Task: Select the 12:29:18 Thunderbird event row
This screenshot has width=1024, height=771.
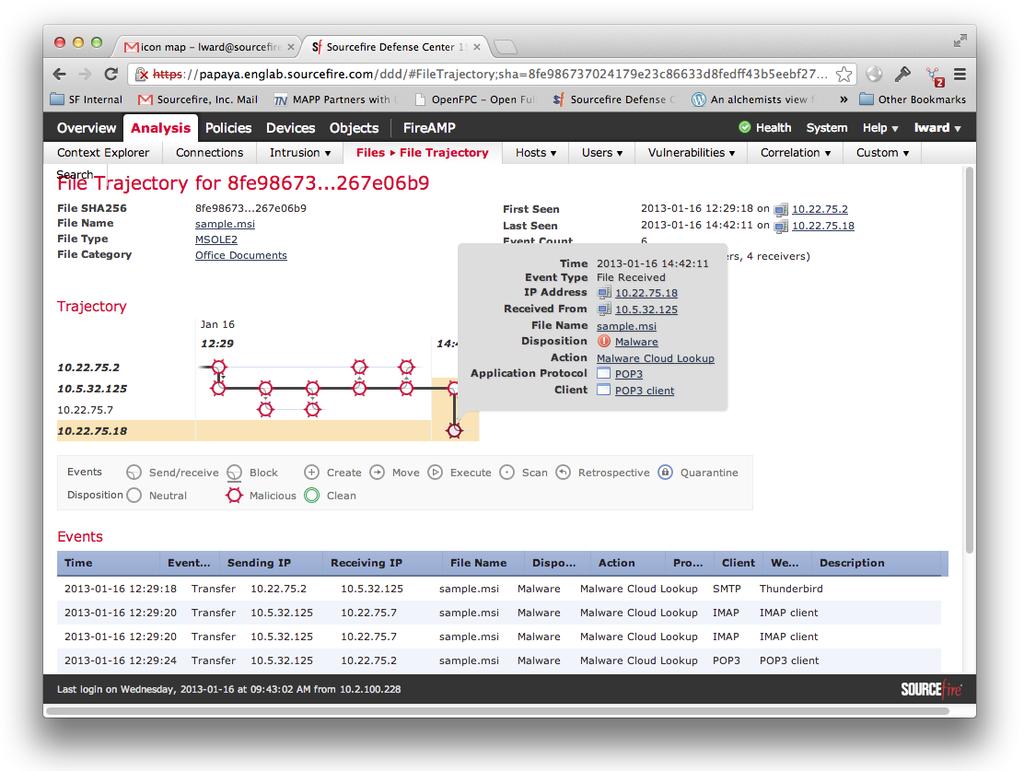Action: point(499,589)
